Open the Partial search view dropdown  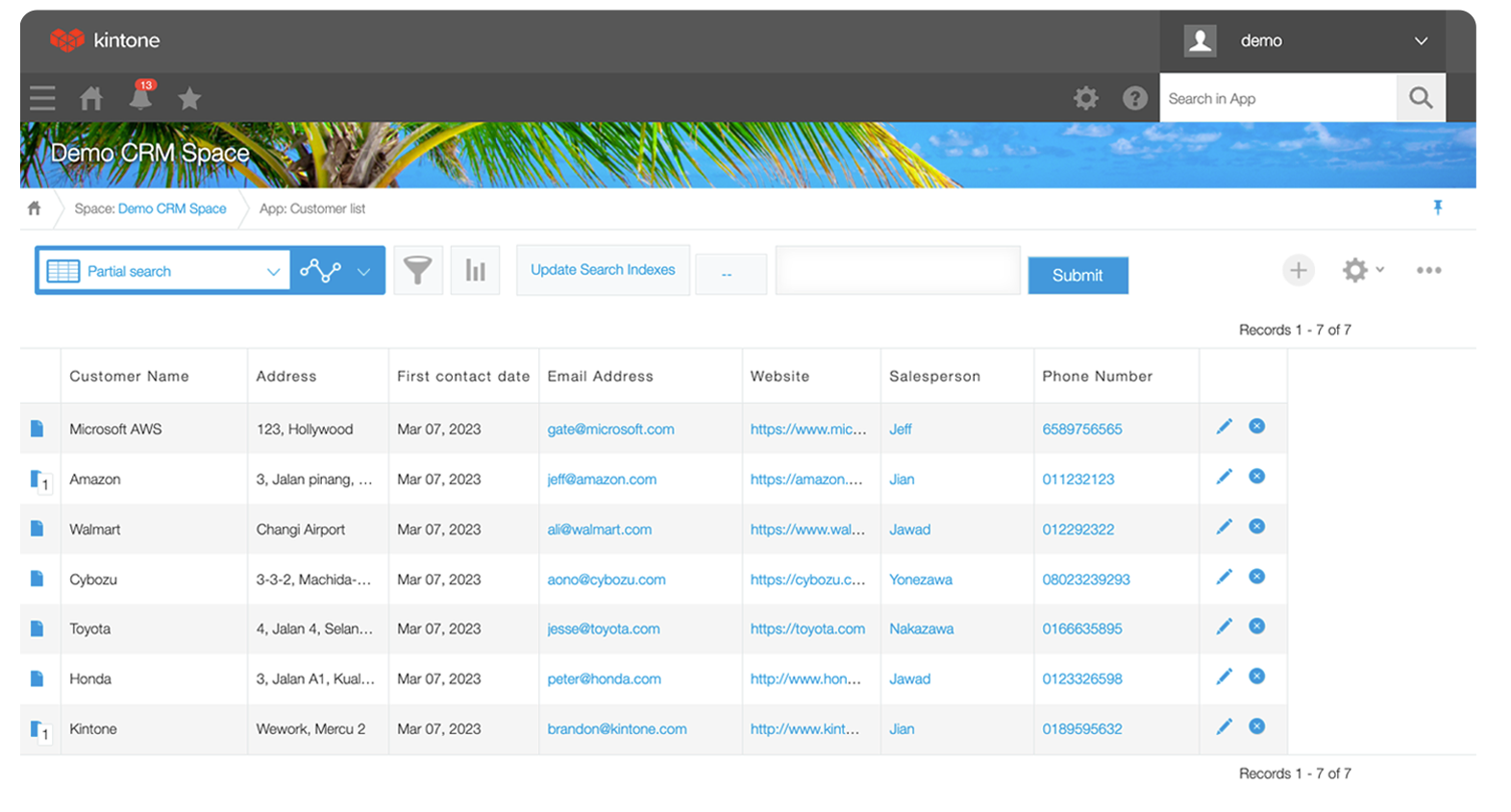coord(163,271)
